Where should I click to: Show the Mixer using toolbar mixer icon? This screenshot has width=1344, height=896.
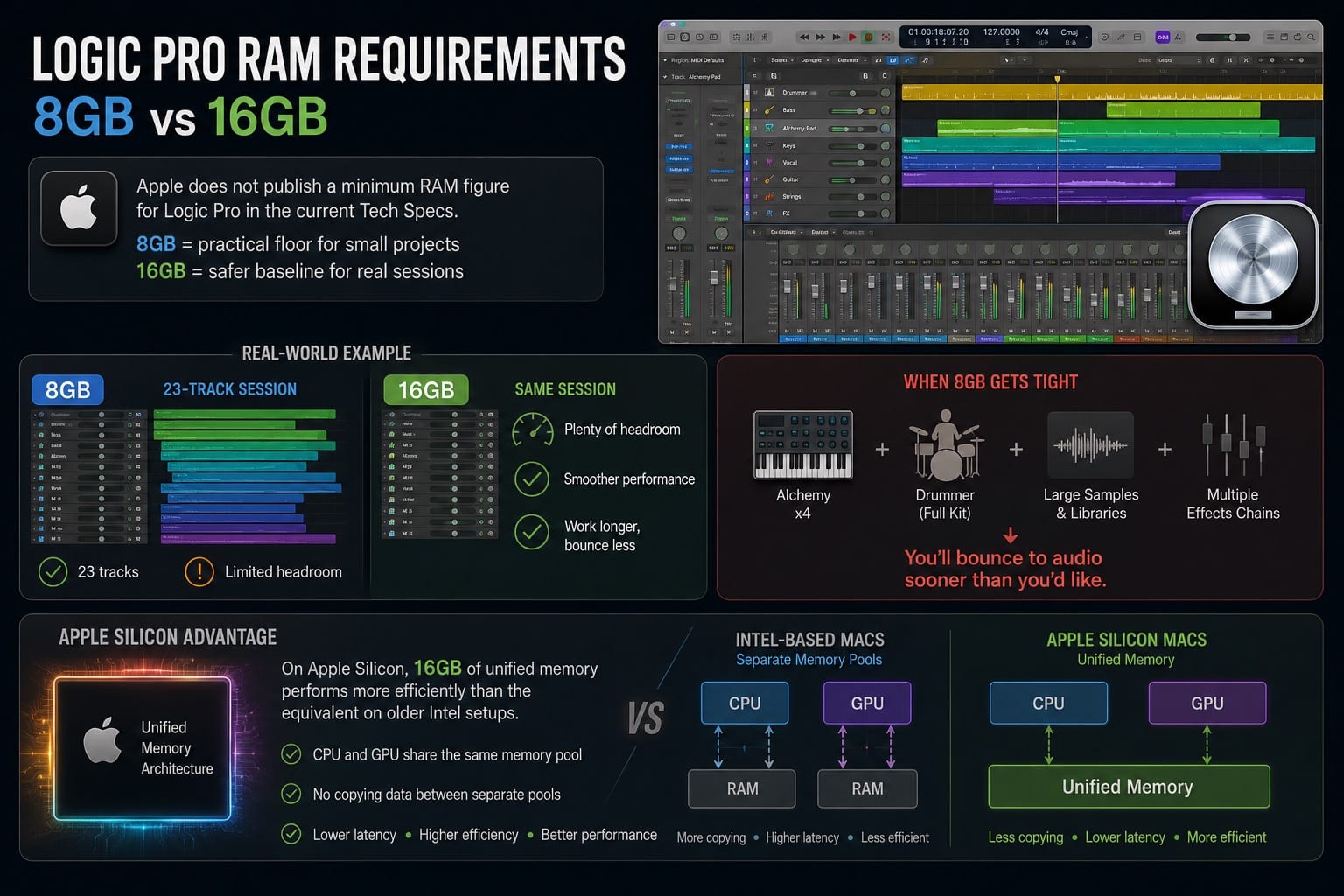click(x=751, y=37)
